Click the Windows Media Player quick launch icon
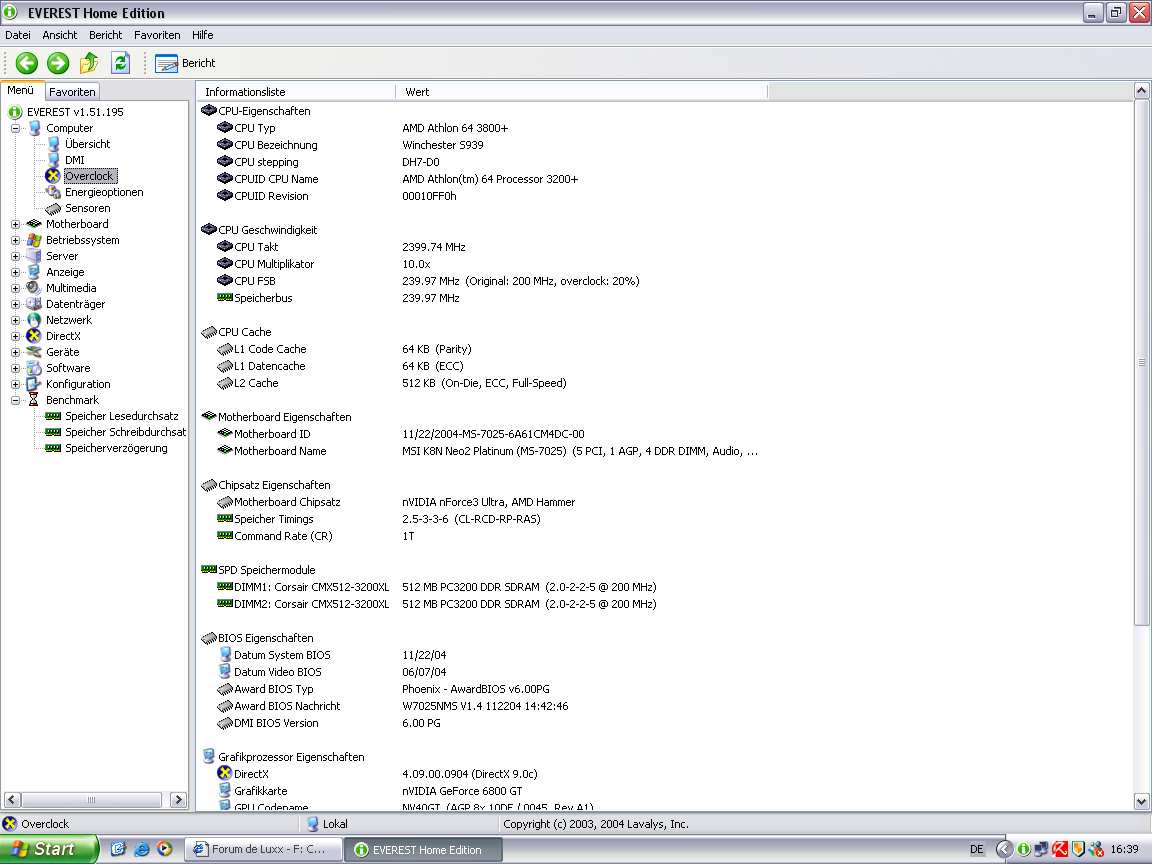Screen dimensions: 1152x864 (164, 849)
